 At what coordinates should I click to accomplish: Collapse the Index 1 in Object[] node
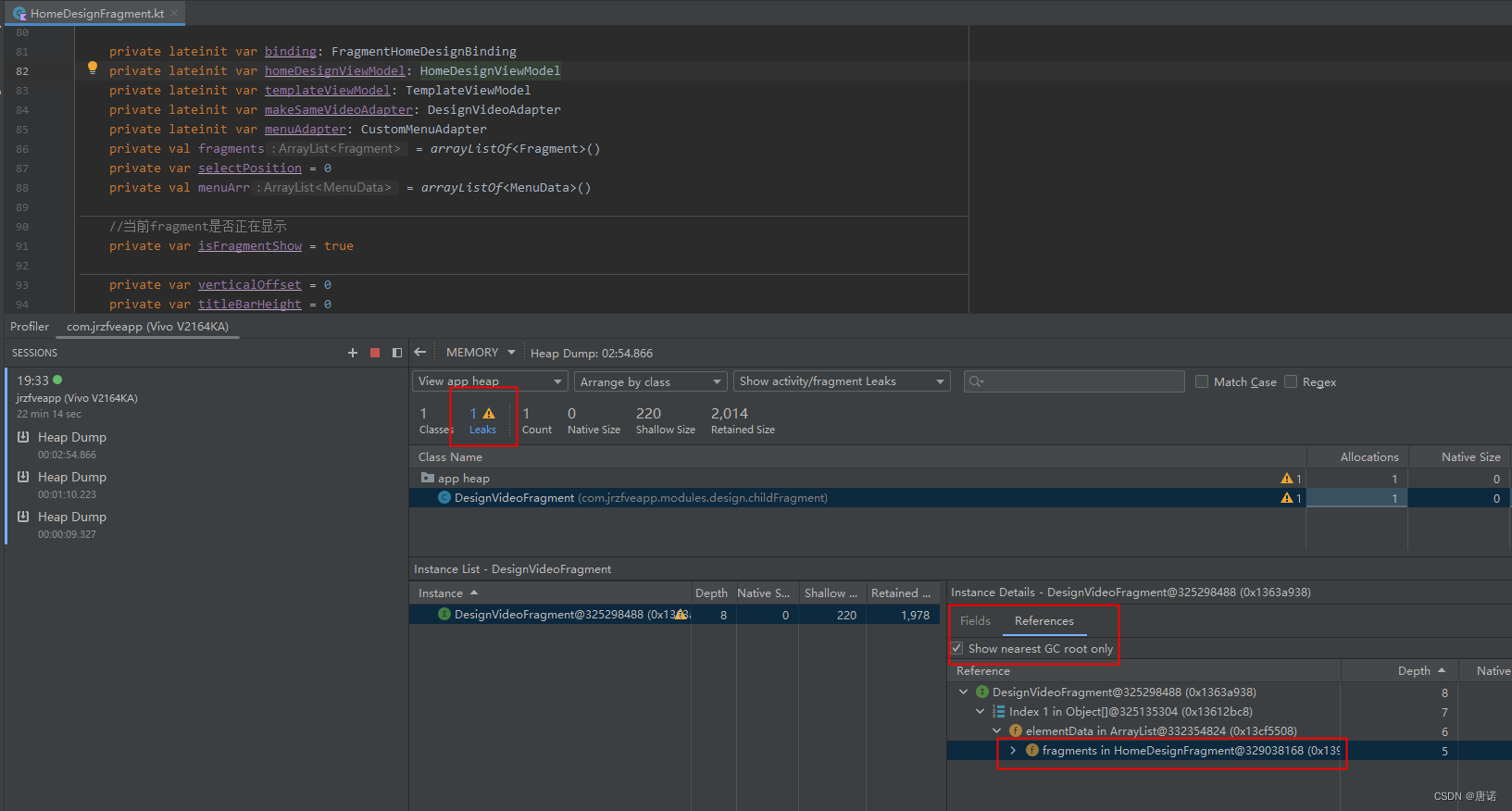click(x=981, y=711)
